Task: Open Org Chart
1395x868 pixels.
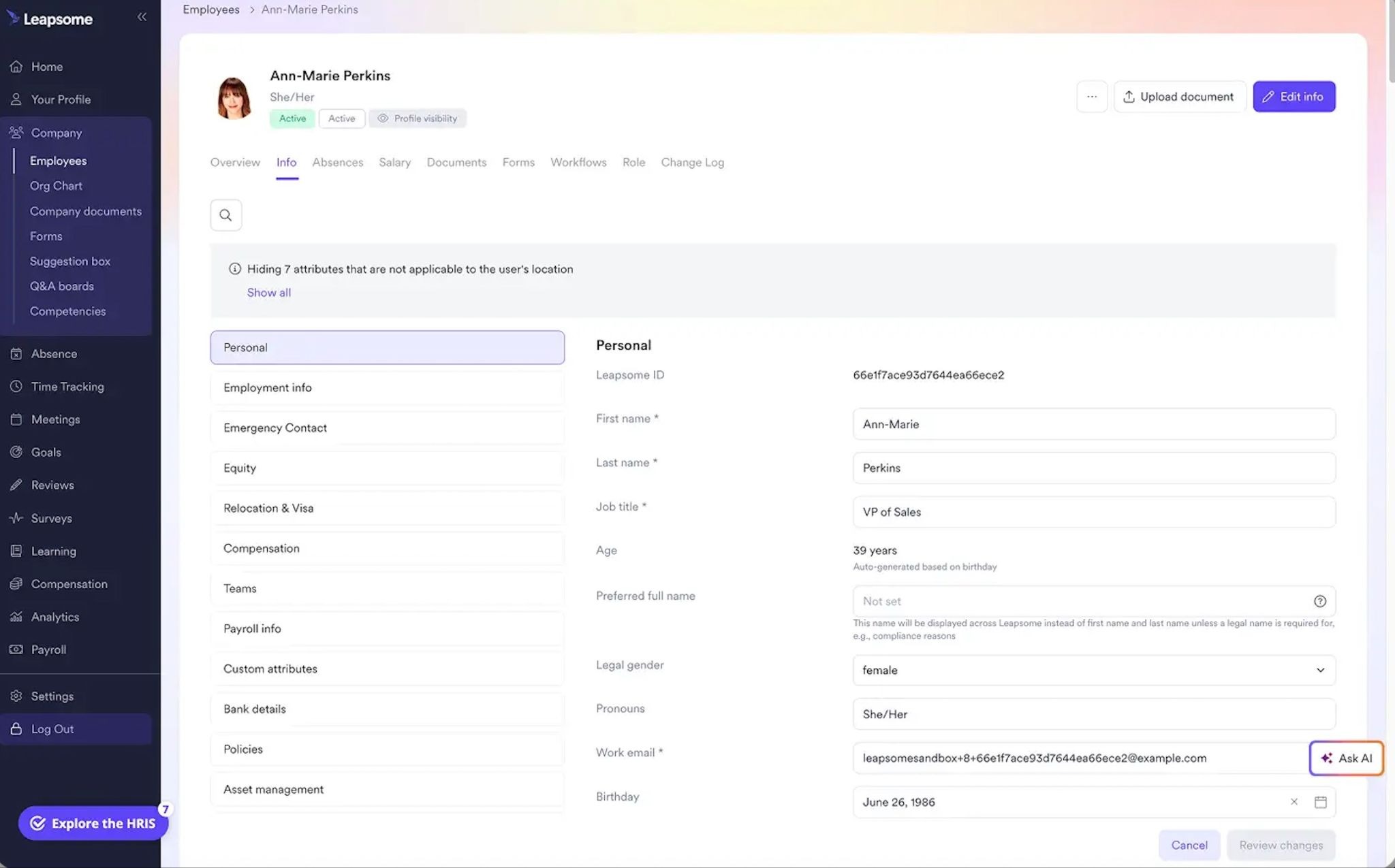Action: click(56, 186)
